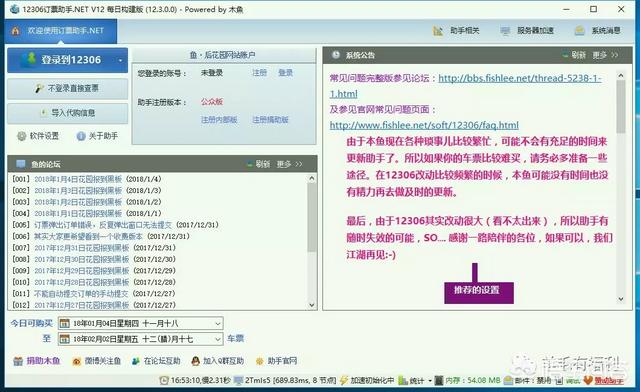Open forum post 不能自动提交订单的手动提交
640x392 pixels.
[81, 294]
